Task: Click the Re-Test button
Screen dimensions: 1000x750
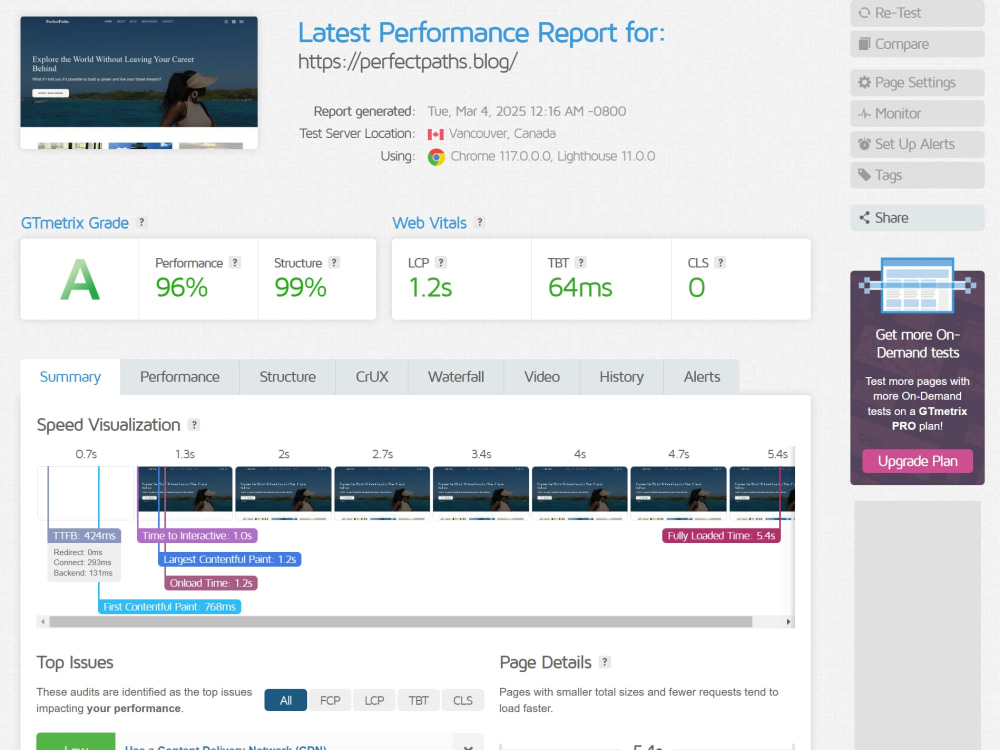Action: click(917, 13)
